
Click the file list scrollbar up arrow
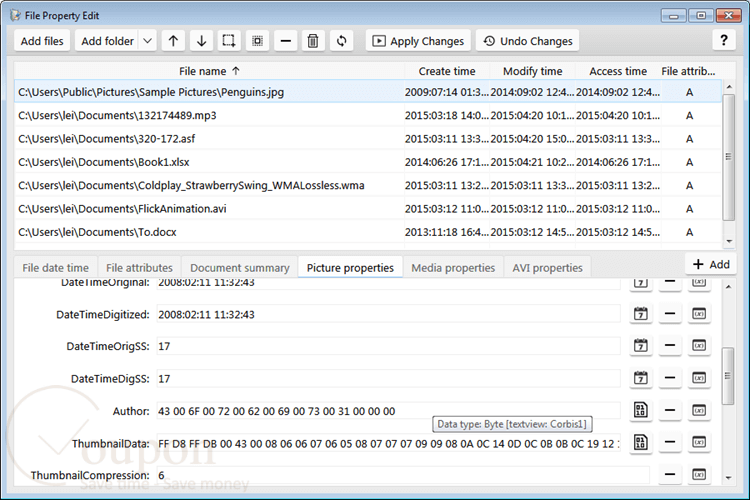pos(729,87)
